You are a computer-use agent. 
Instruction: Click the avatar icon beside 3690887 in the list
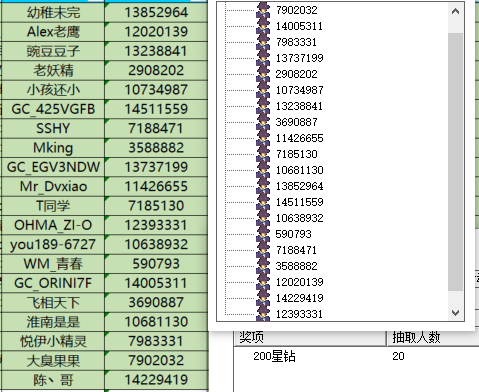coord(263,122)
